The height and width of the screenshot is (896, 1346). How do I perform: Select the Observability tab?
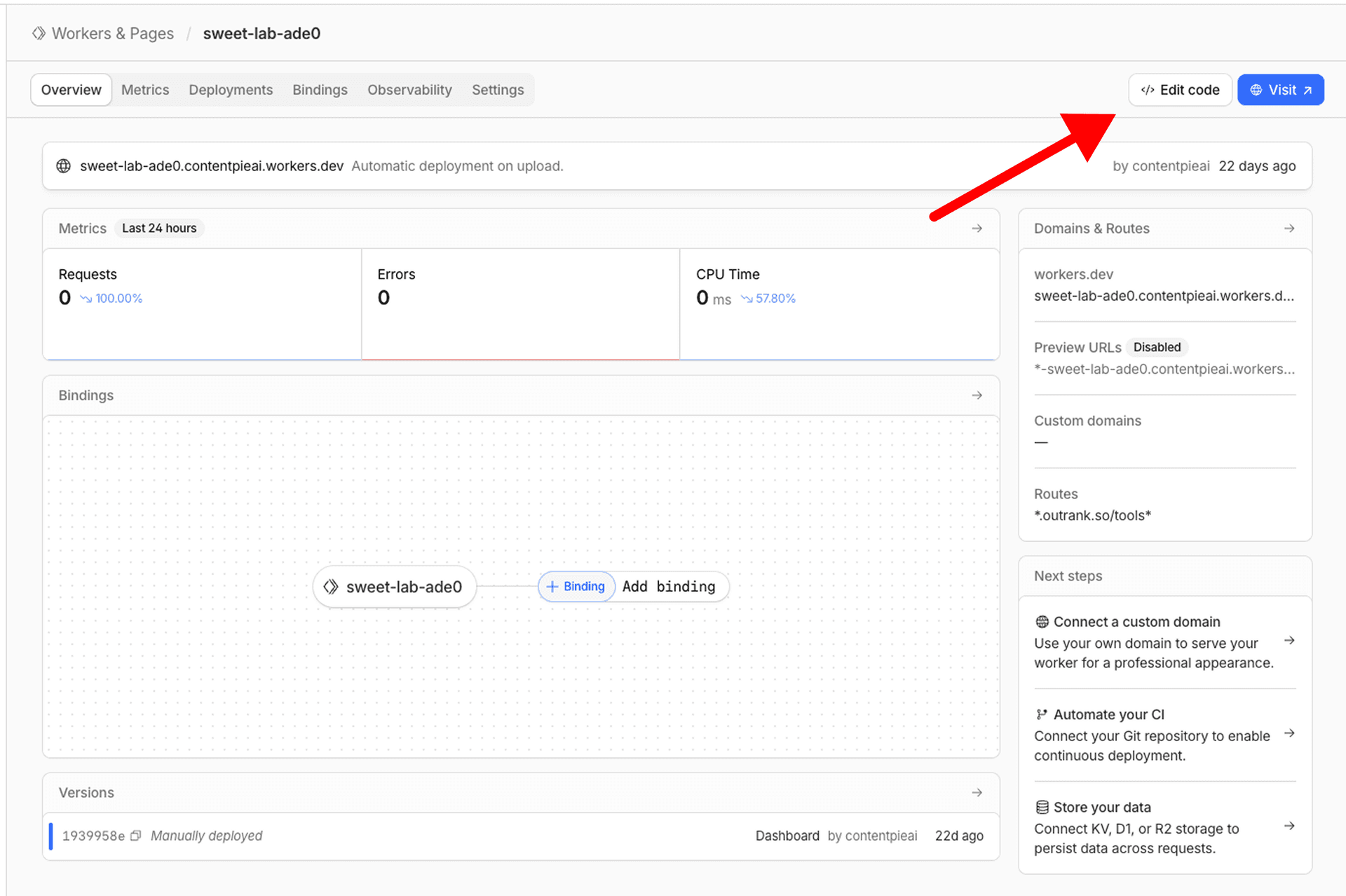(x=409, y=90)
